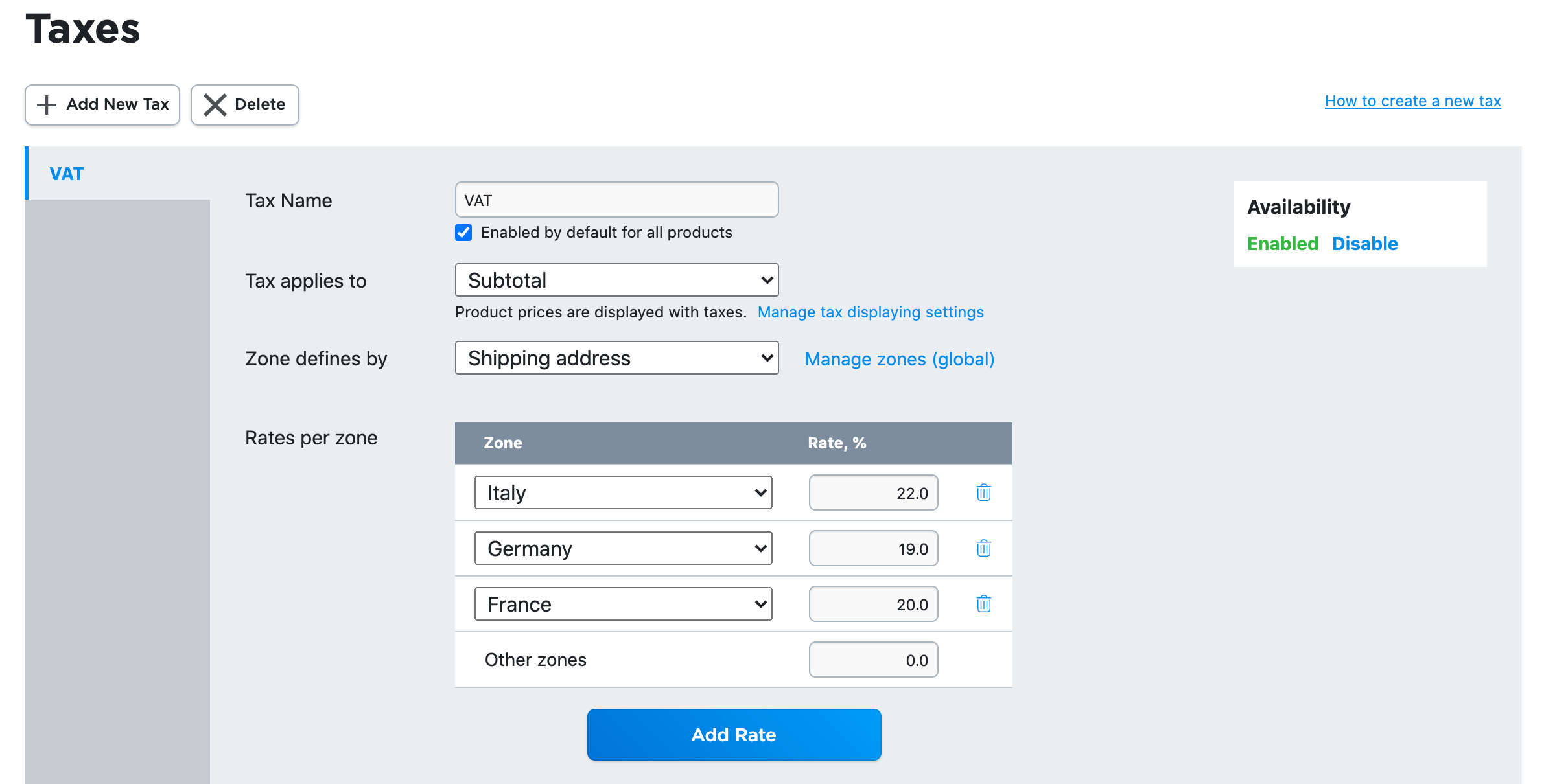Expand the France zone dropdown
1544x784 pixels.
pyautogui.click(x=623, y=605)
